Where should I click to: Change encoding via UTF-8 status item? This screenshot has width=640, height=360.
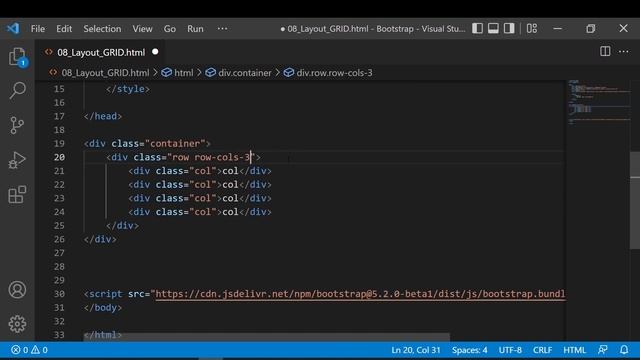[510, 350]
